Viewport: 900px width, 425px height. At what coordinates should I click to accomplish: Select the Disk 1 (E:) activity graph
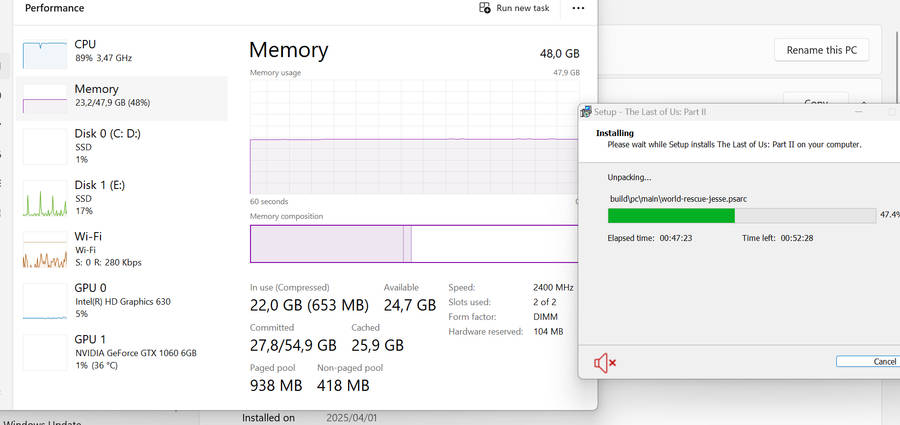click(x=44, y=199)
